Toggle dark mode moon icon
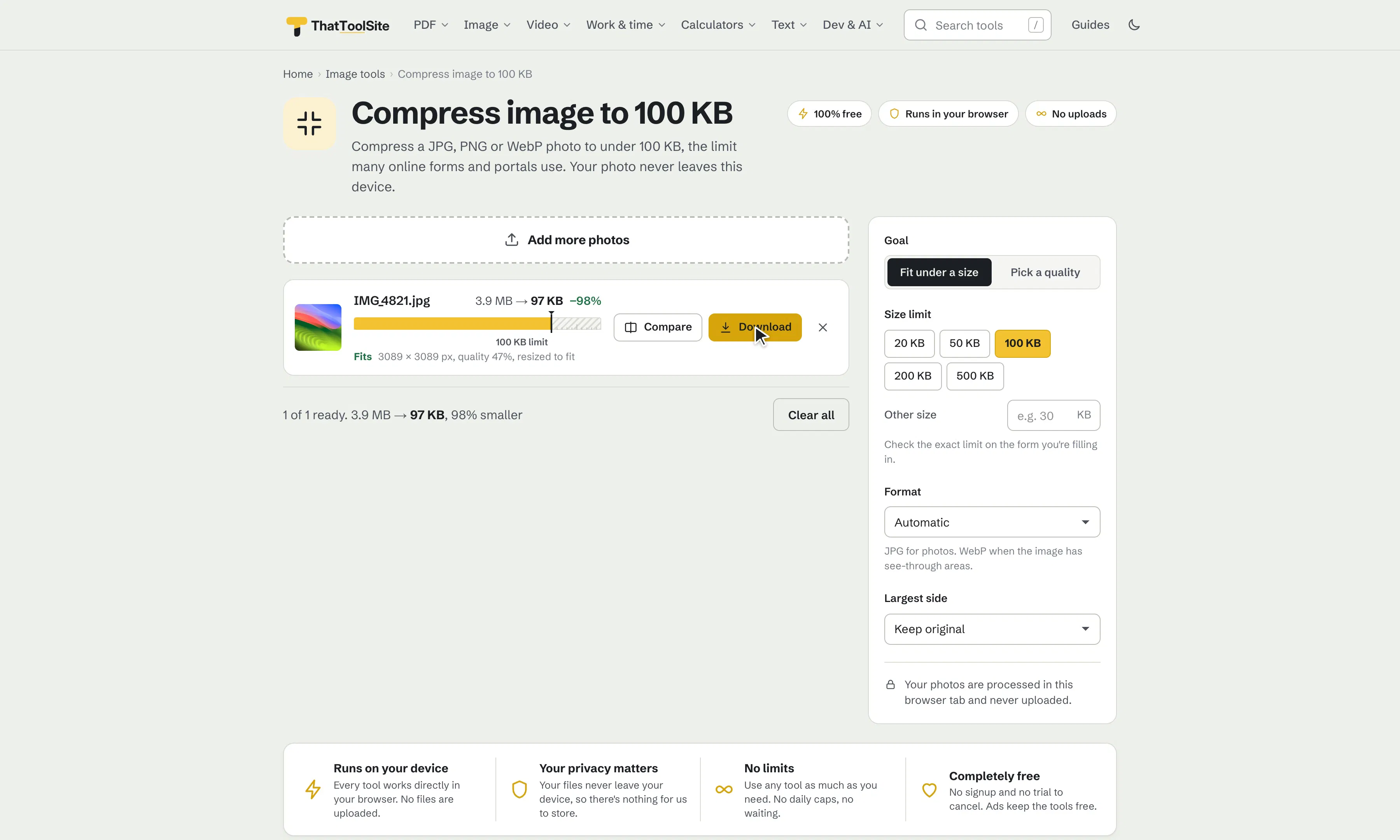This screenshot has width=1400, height=840. click(1134, 25)
